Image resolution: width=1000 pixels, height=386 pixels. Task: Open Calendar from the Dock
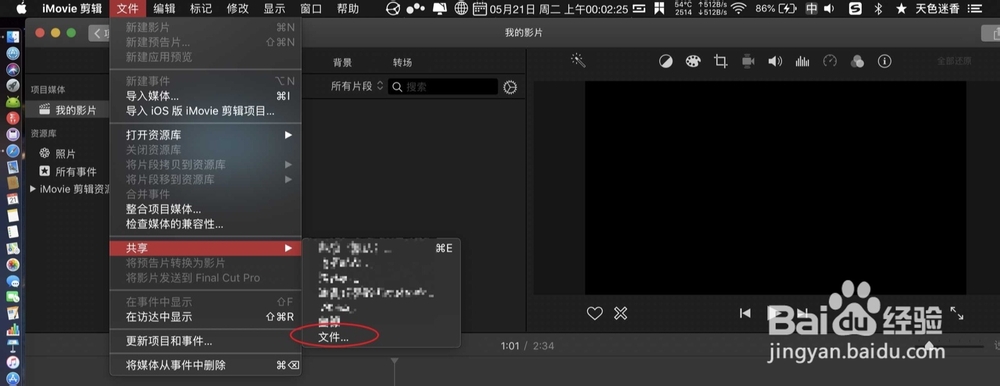click(13, 200)
